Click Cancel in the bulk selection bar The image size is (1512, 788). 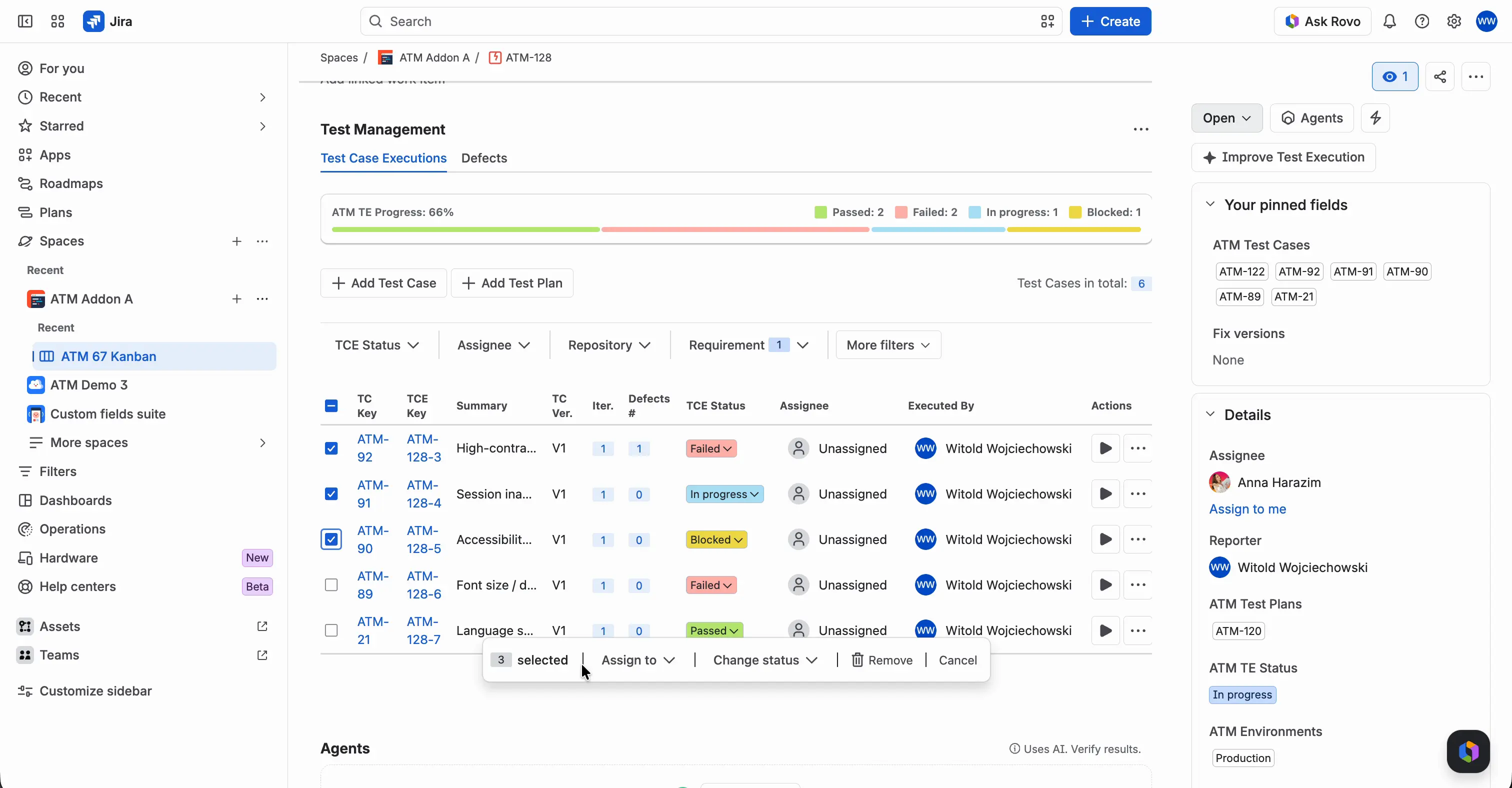[x=957, y=660]
